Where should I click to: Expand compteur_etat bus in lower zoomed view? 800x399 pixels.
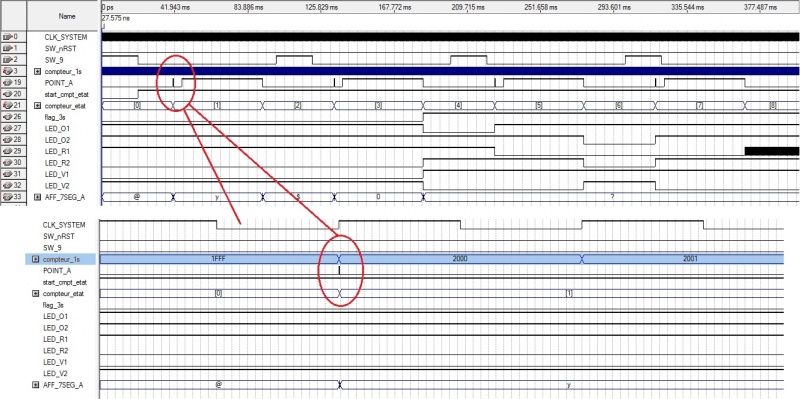click(x=36, y=293)
